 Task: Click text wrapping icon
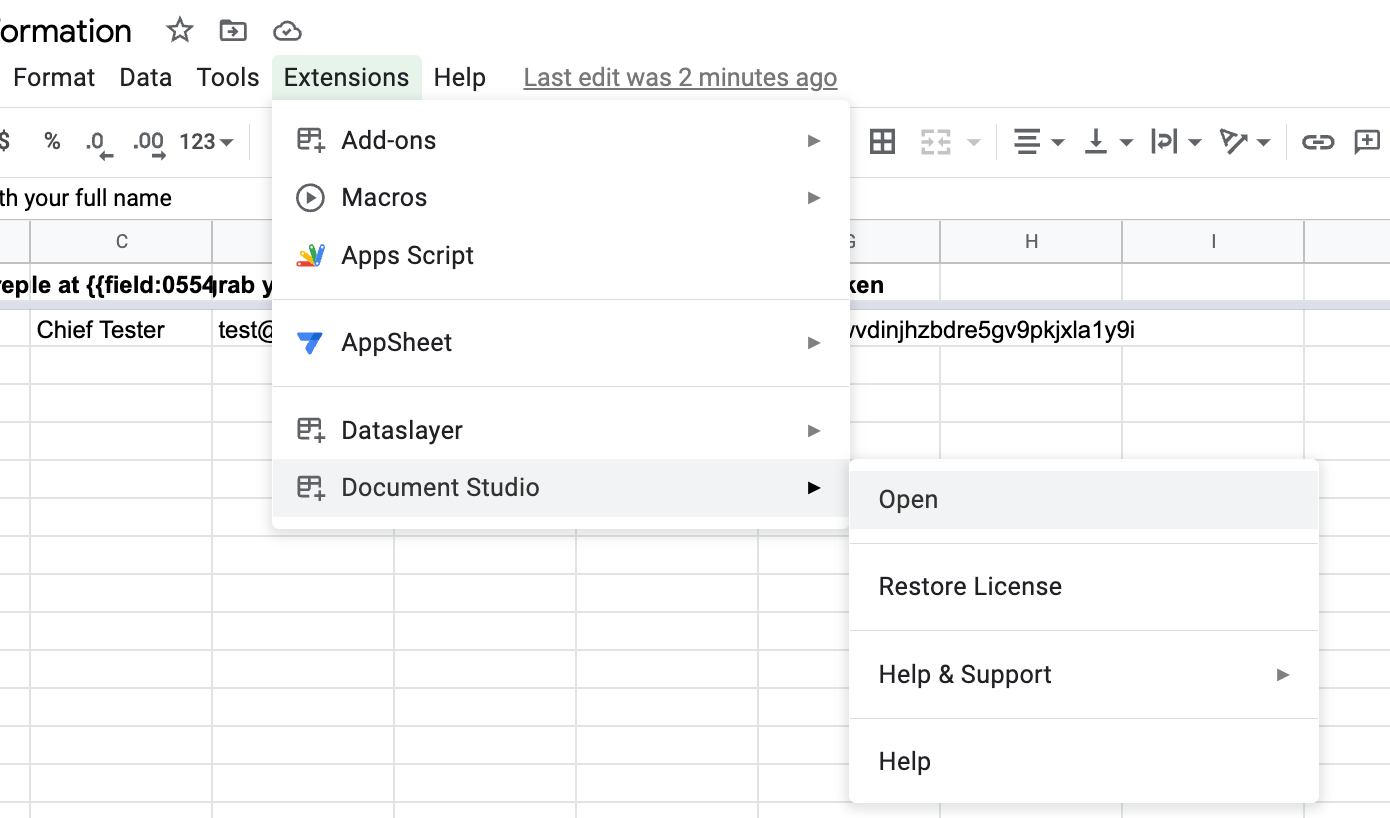pyautogui.click(x=1164, y=142)
